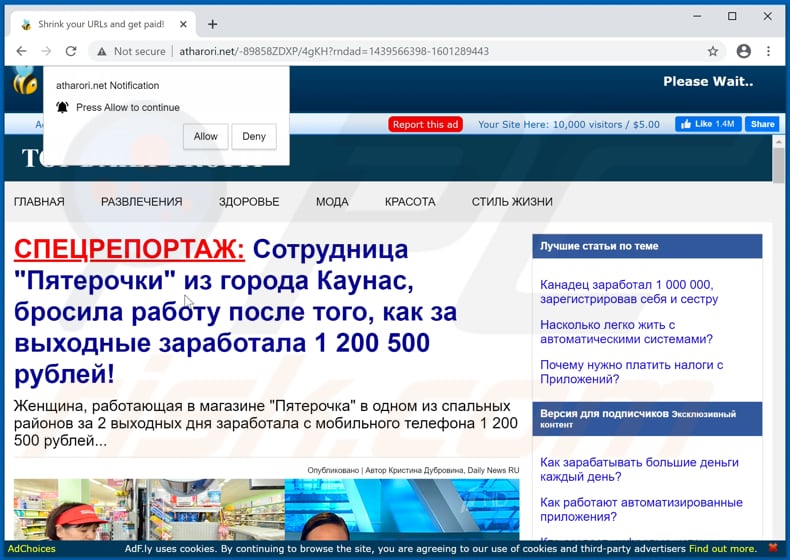Open the КРАСОТА menu item

click(410, 202)
